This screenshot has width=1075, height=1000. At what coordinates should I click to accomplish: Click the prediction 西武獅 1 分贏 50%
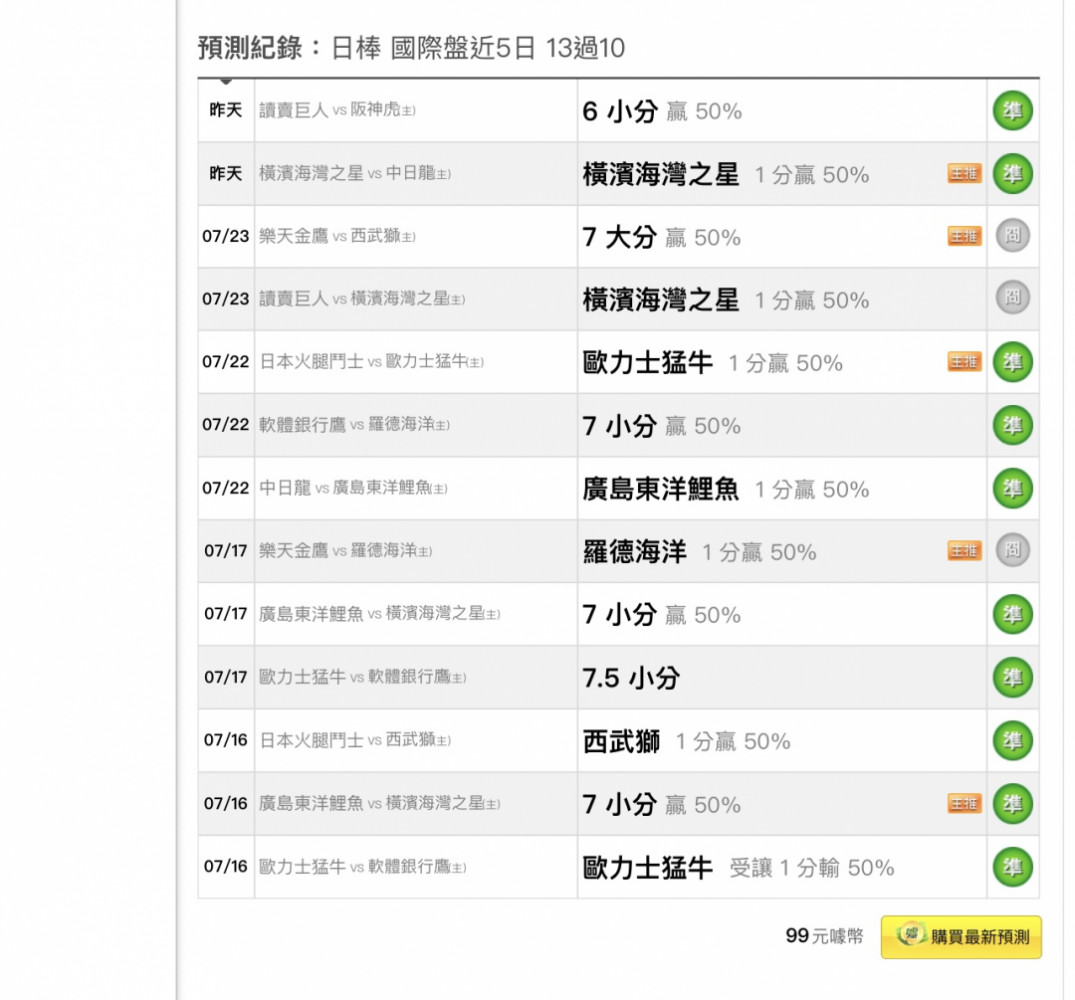pos(686,741)
